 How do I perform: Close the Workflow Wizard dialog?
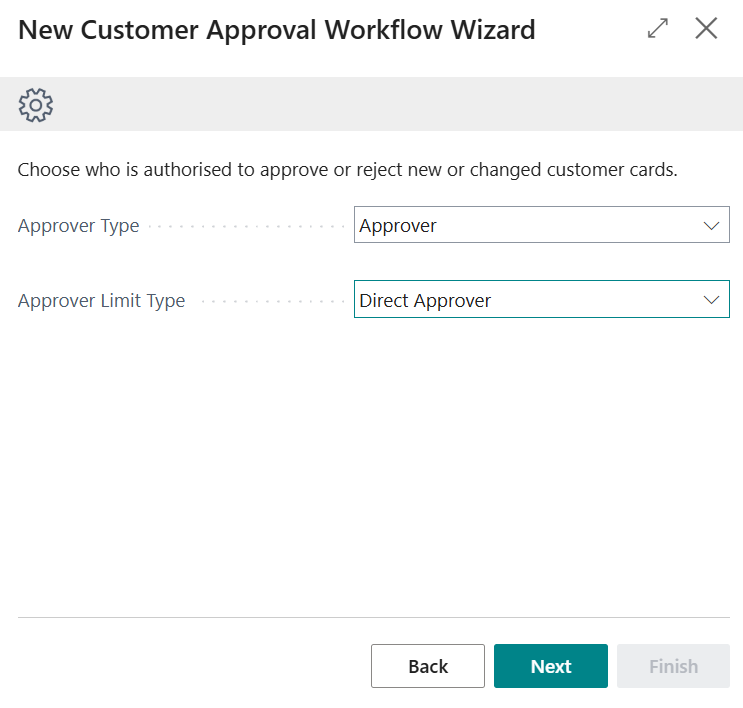pos(706,29)
